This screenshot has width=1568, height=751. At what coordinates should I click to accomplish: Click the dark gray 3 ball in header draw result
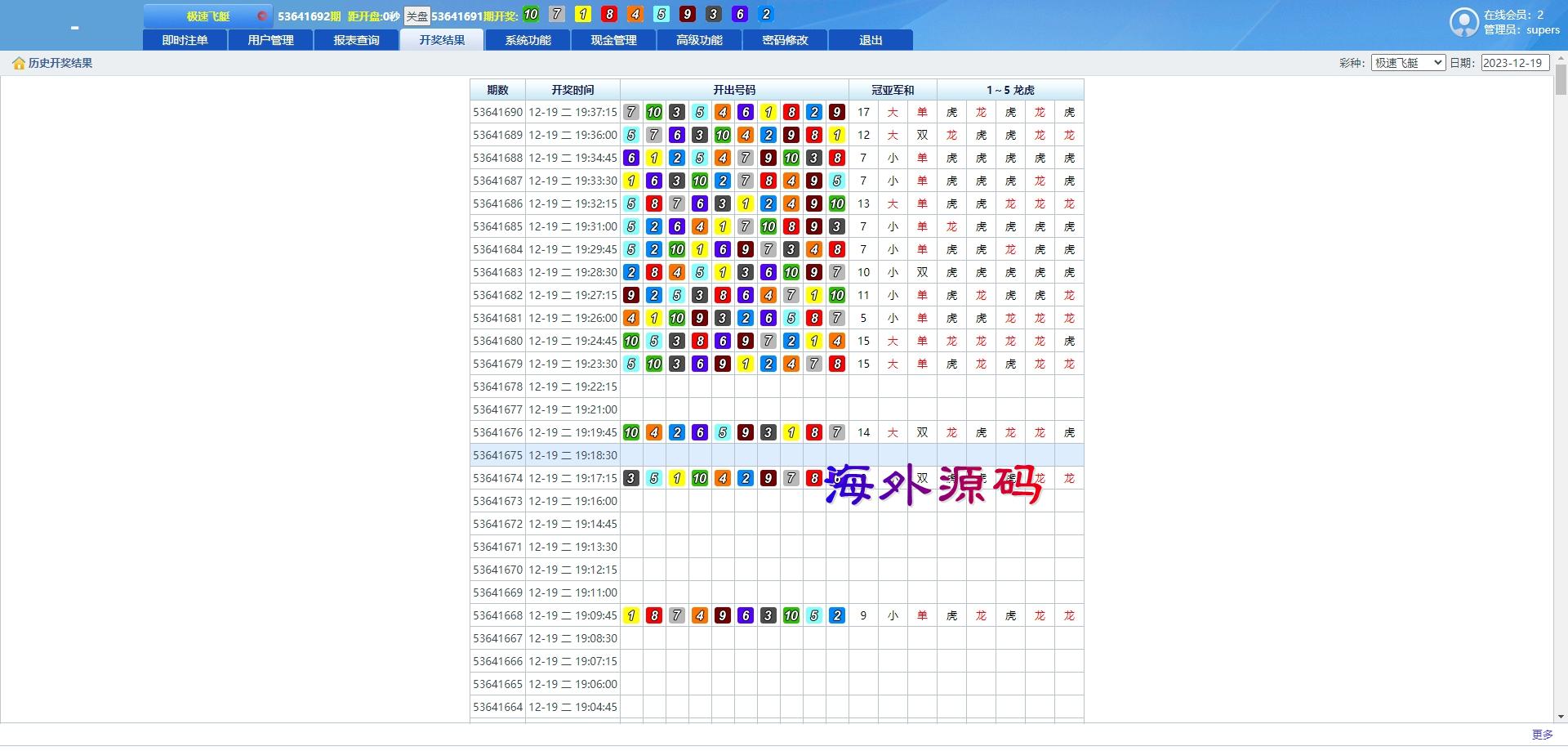[714, 14]
